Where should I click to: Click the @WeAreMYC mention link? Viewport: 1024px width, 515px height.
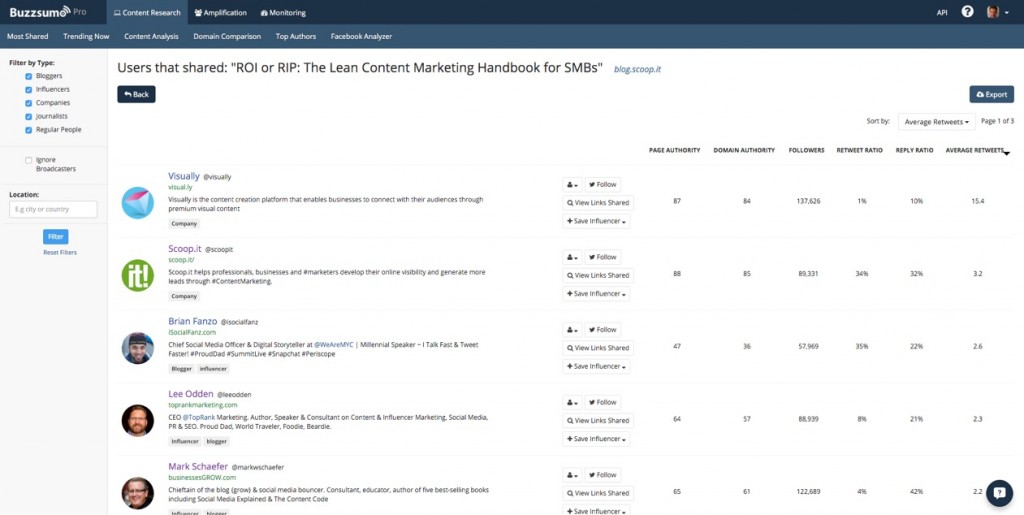335,345
